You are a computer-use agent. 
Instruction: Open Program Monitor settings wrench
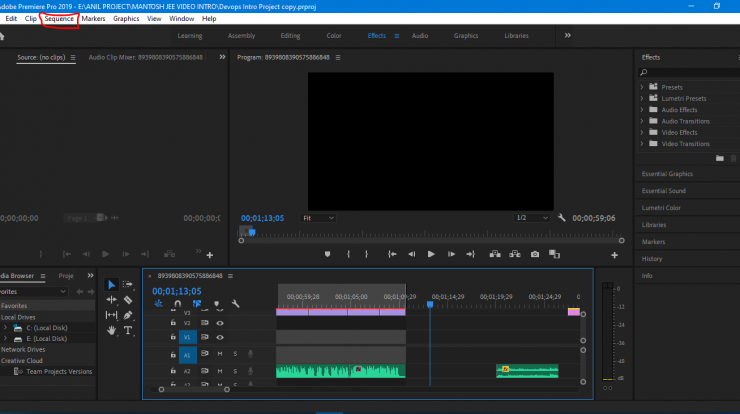pos(562,218)
